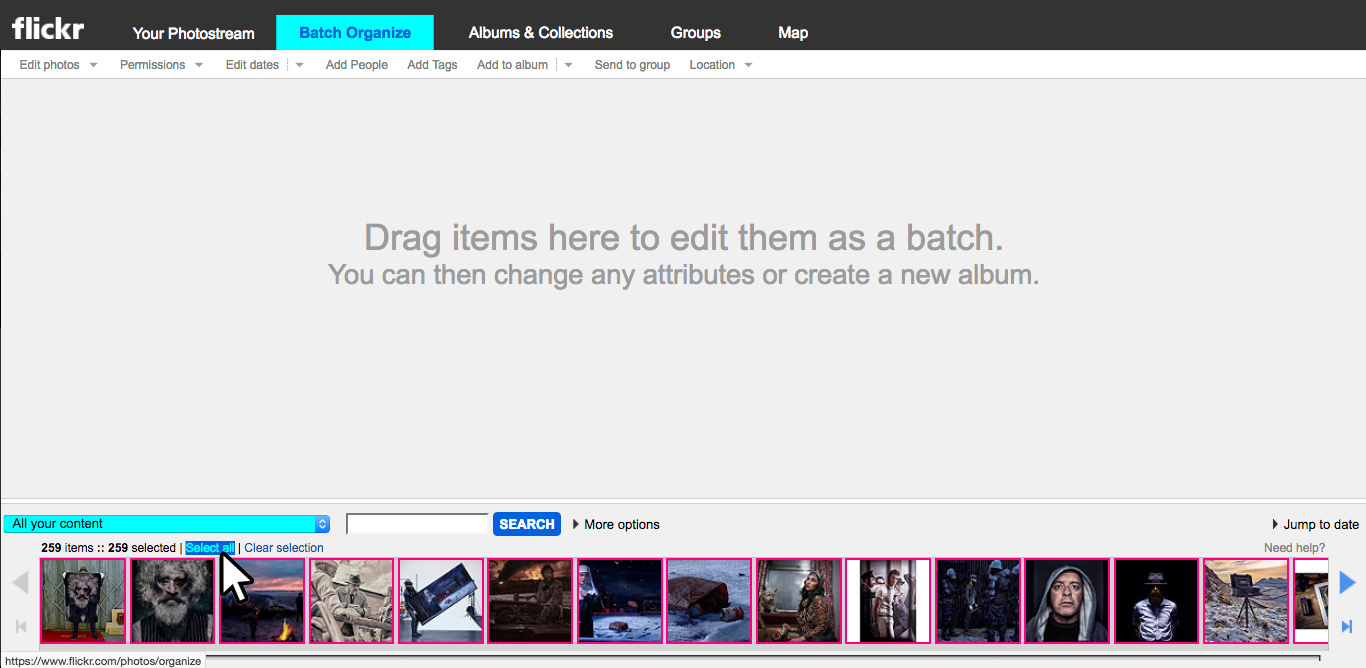Choose Add People in the toolbar
This screenshot has height=668, width=1366.
tap(357, 65)
